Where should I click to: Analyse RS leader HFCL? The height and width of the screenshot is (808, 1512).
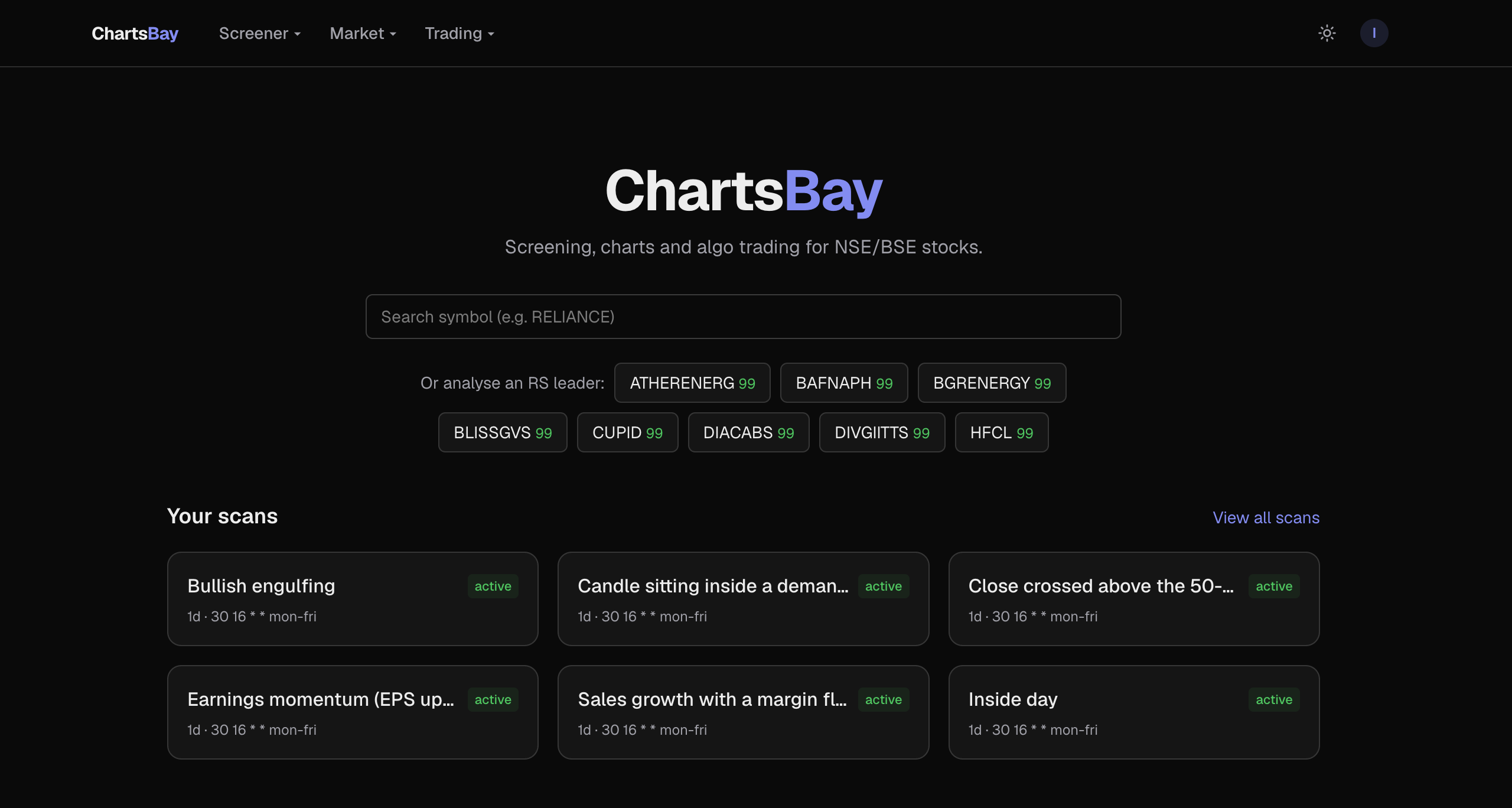tap(1002, 432)
